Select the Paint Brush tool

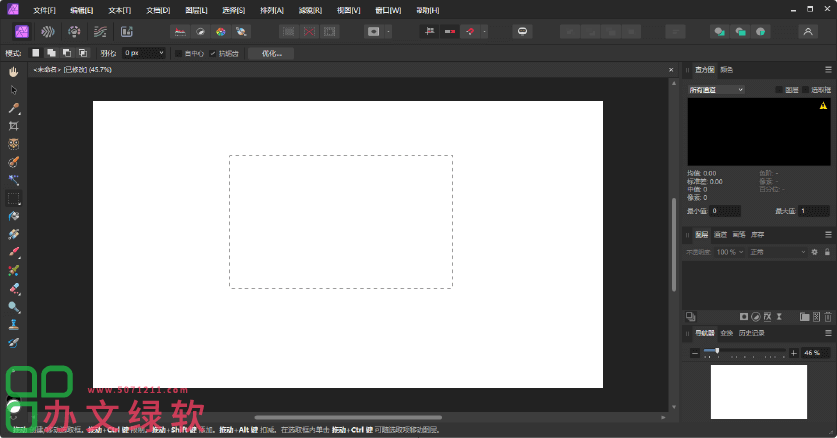[14, 252]
